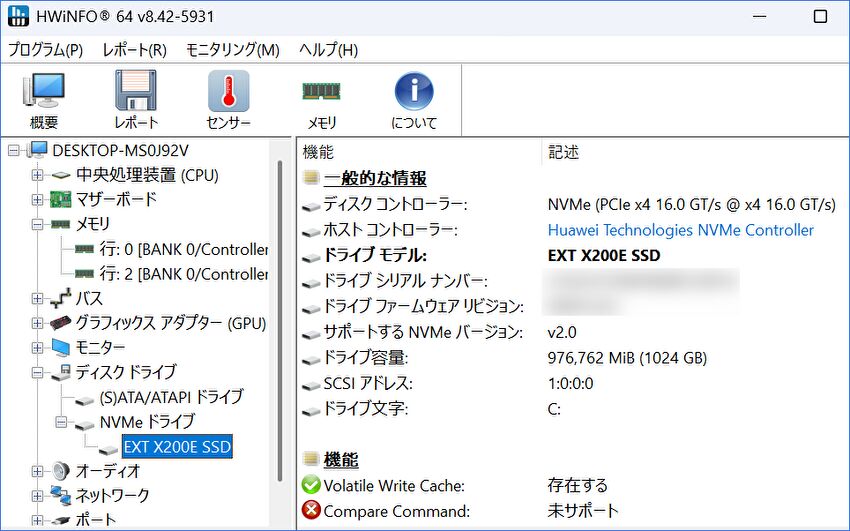850x531 pixels.
Task: Select the ネットワーク tree item
Action: 112,496
